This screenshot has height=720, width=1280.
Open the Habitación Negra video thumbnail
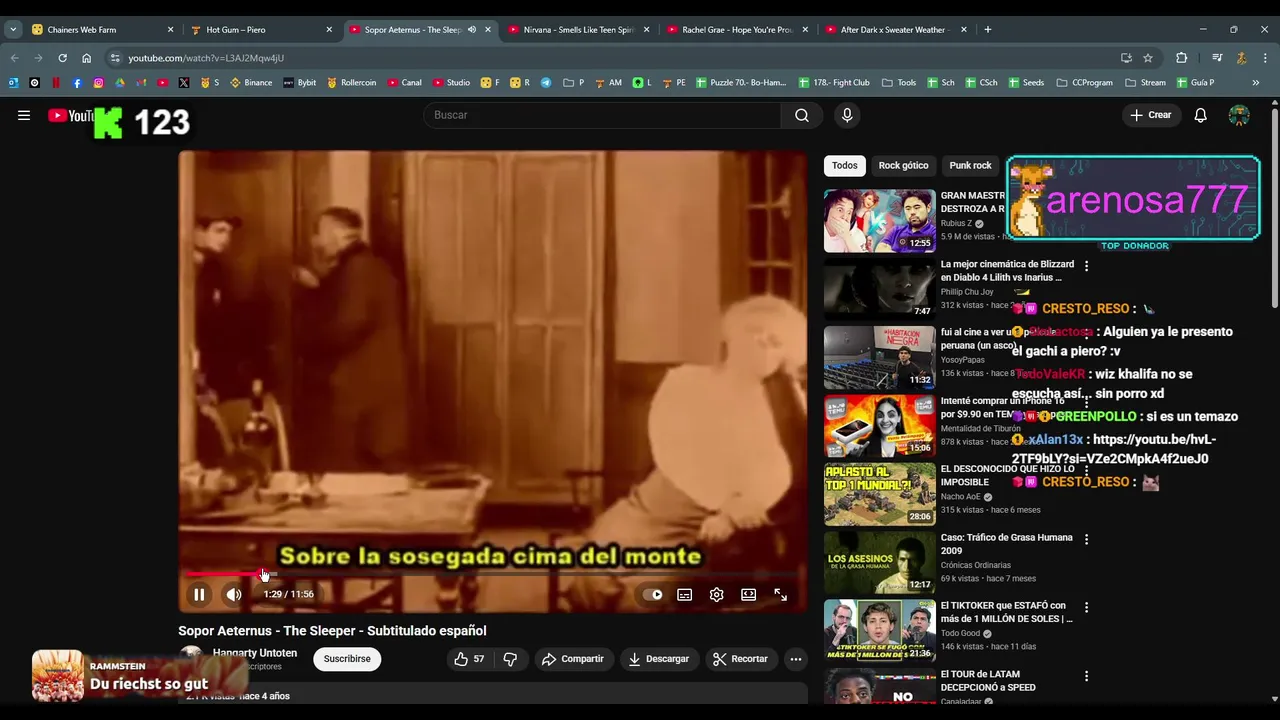click(880, 358)
